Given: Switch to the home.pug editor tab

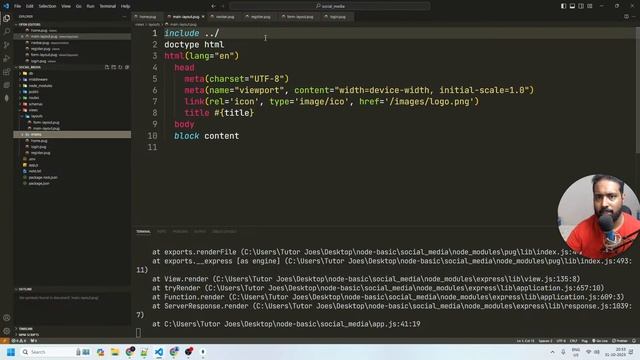Looking at the screenshot, I should [x=147, y=17].
